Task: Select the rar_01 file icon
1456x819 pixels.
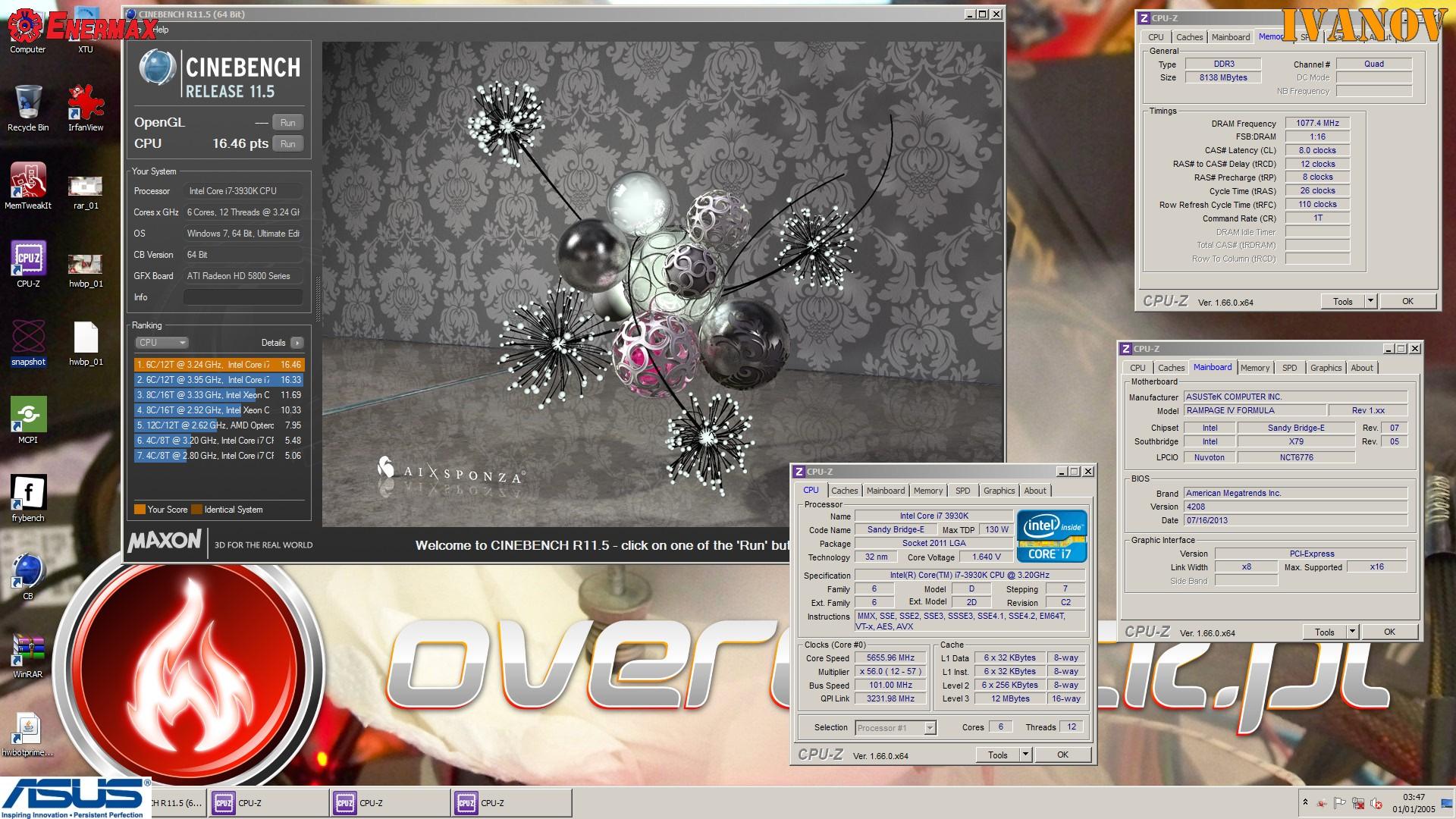Action: tap(86, 191)
